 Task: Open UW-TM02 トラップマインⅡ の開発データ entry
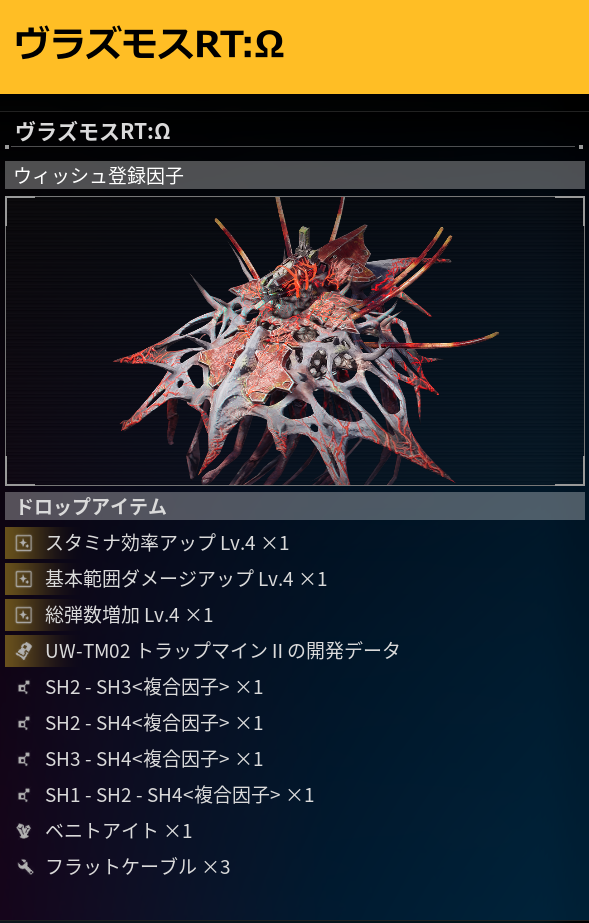pyautogui.click(x=222, y=650)
